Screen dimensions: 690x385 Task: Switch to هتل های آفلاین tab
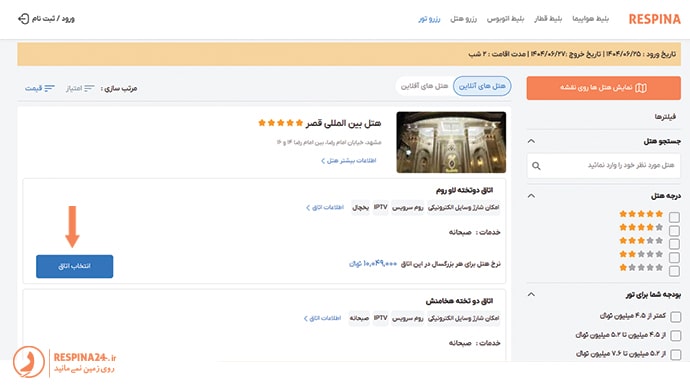click(424, 86)
